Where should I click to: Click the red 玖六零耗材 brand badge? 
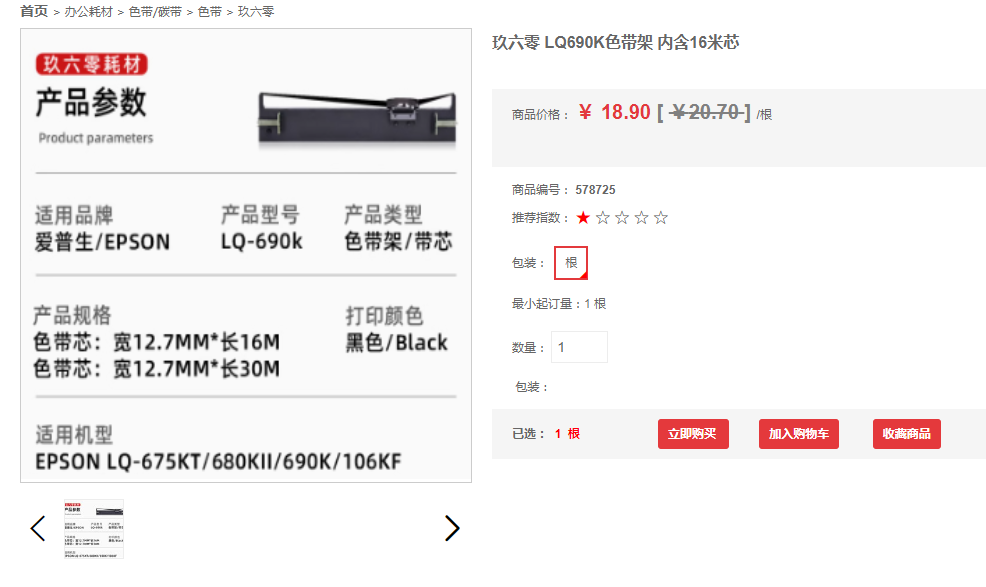(92, 64)
